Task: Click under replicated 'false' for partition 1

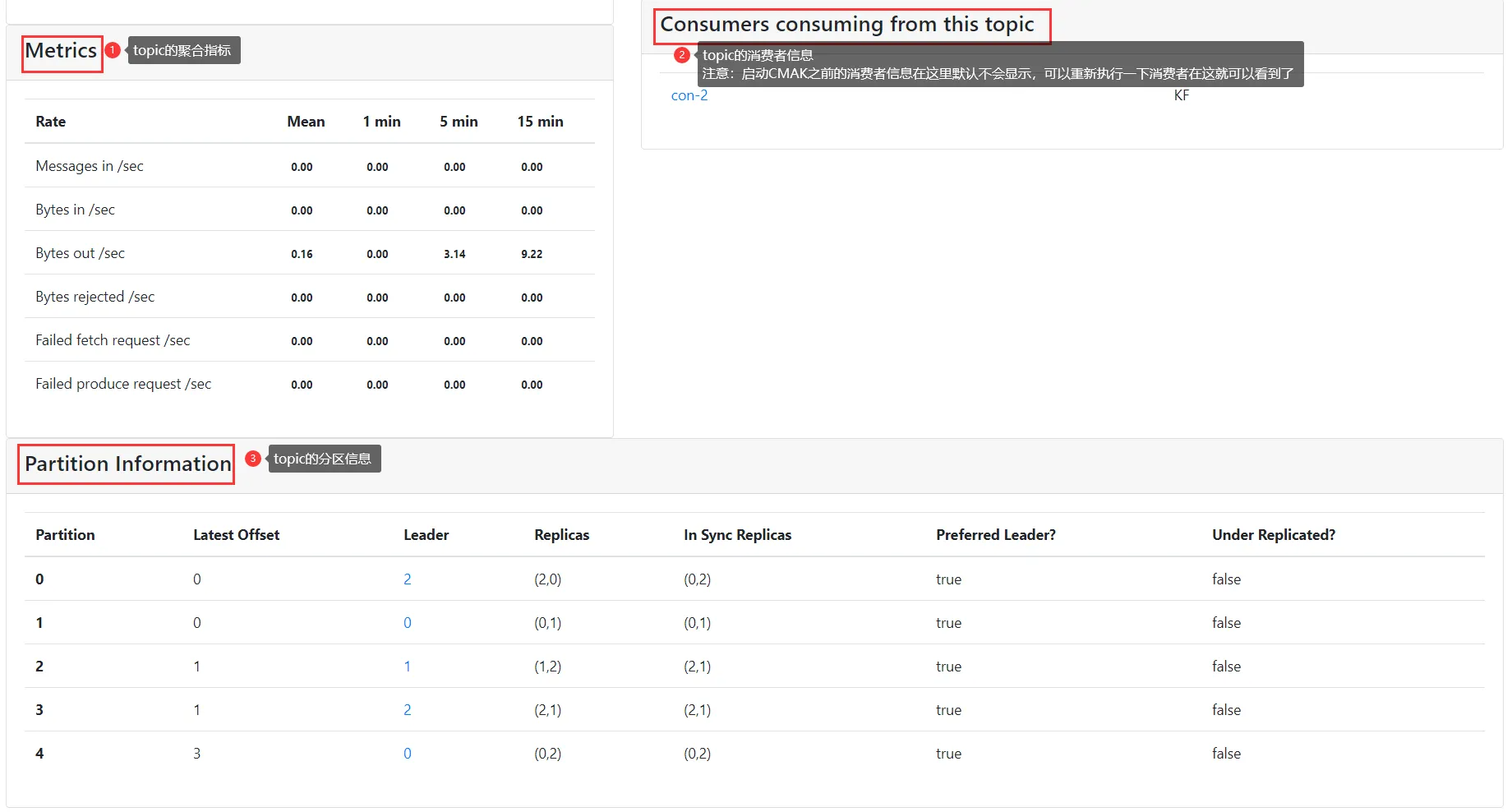Action: tap(1227, 623)
